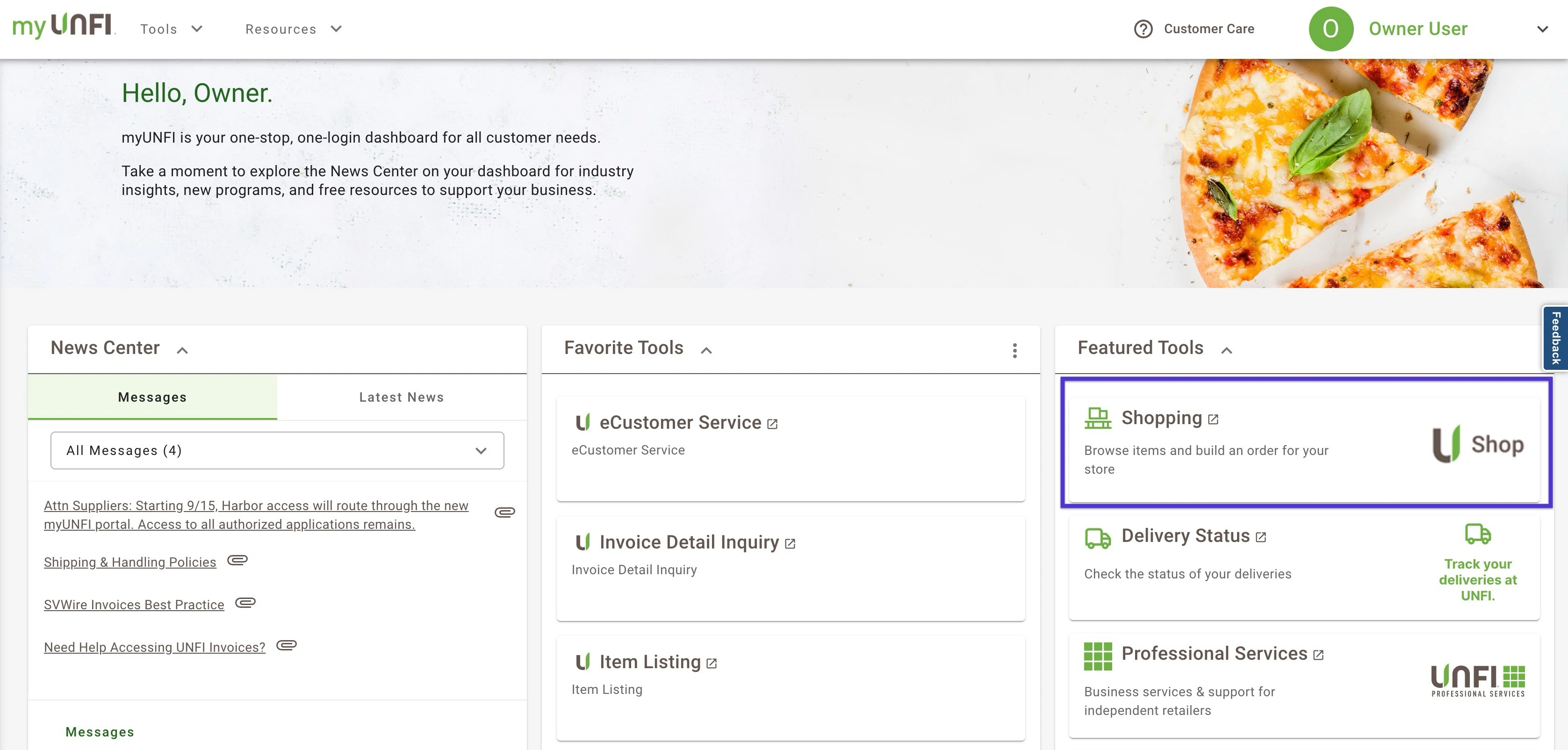This screenshot has height=750, width=1568.
Task: Click the myUNFI logo
Action: [x=63, y=27]
